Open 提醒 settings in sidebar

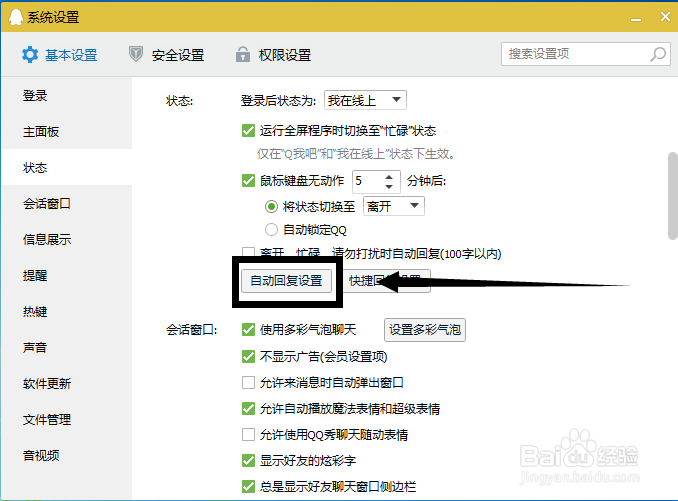(67, 275)
